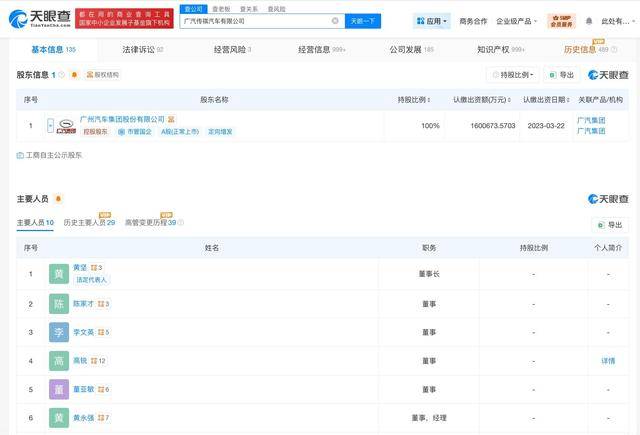
Task: Switch to the 法律诉讼 tab
Action: 142,49
